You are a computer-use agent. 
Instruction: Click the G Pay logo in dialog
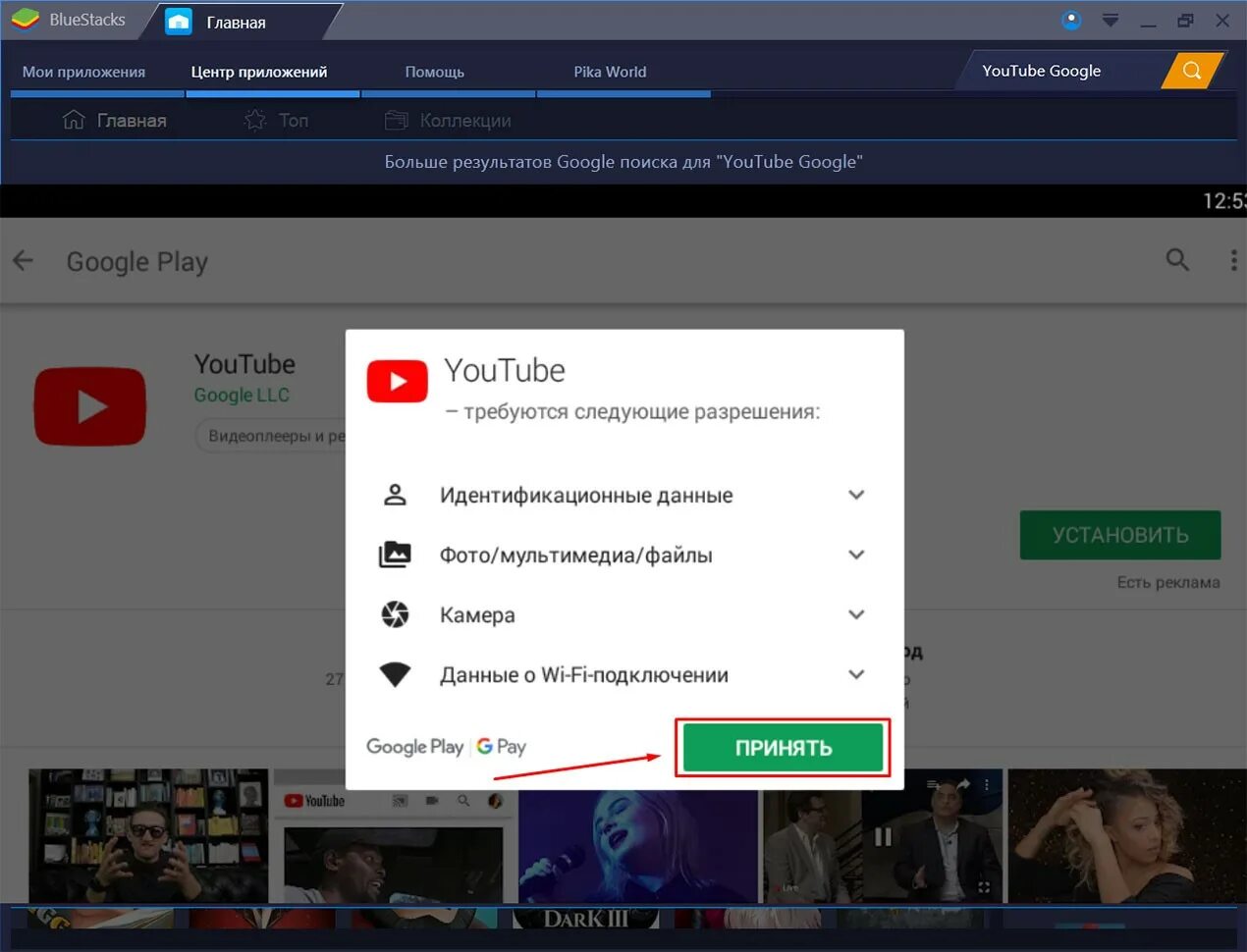[x=501, y=747]
